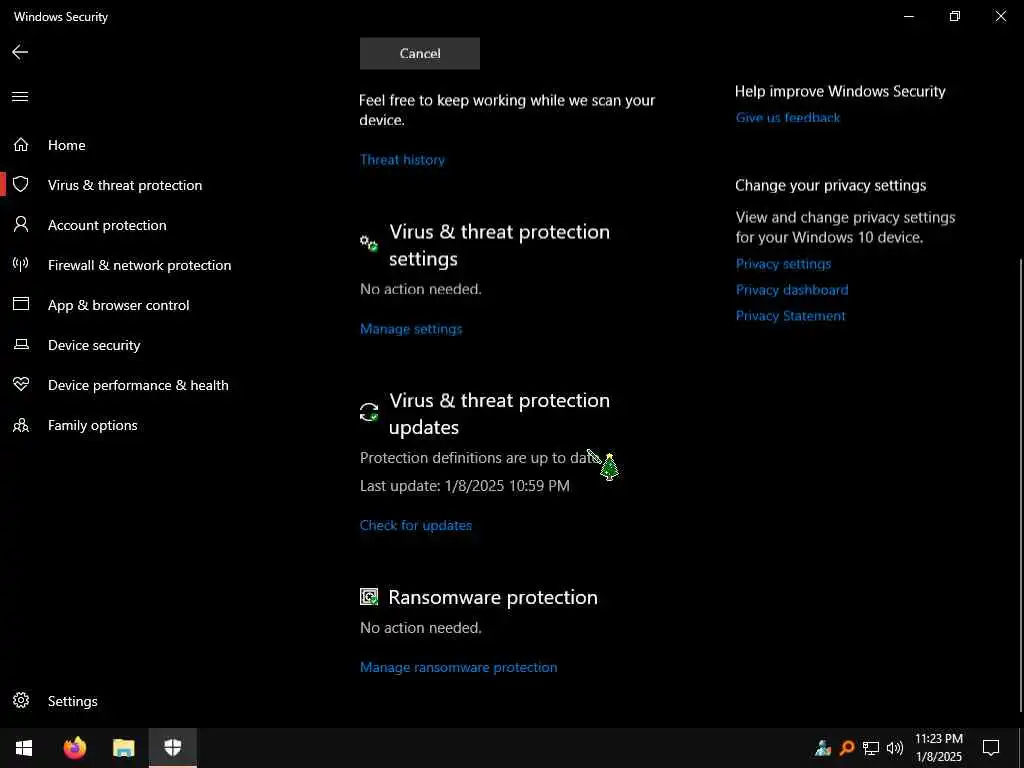
Task: Open Account protection section
Action: (107, 225)
